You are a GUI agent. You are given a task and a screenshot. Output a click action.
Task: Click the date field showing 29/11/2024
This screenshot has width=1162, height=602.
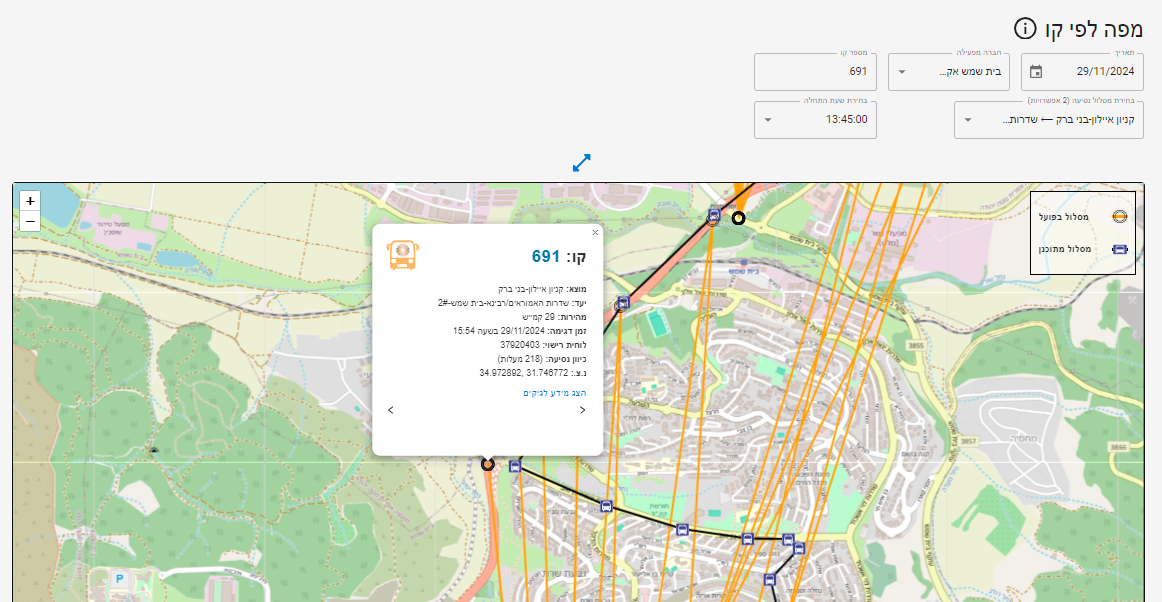[1082, 72]
